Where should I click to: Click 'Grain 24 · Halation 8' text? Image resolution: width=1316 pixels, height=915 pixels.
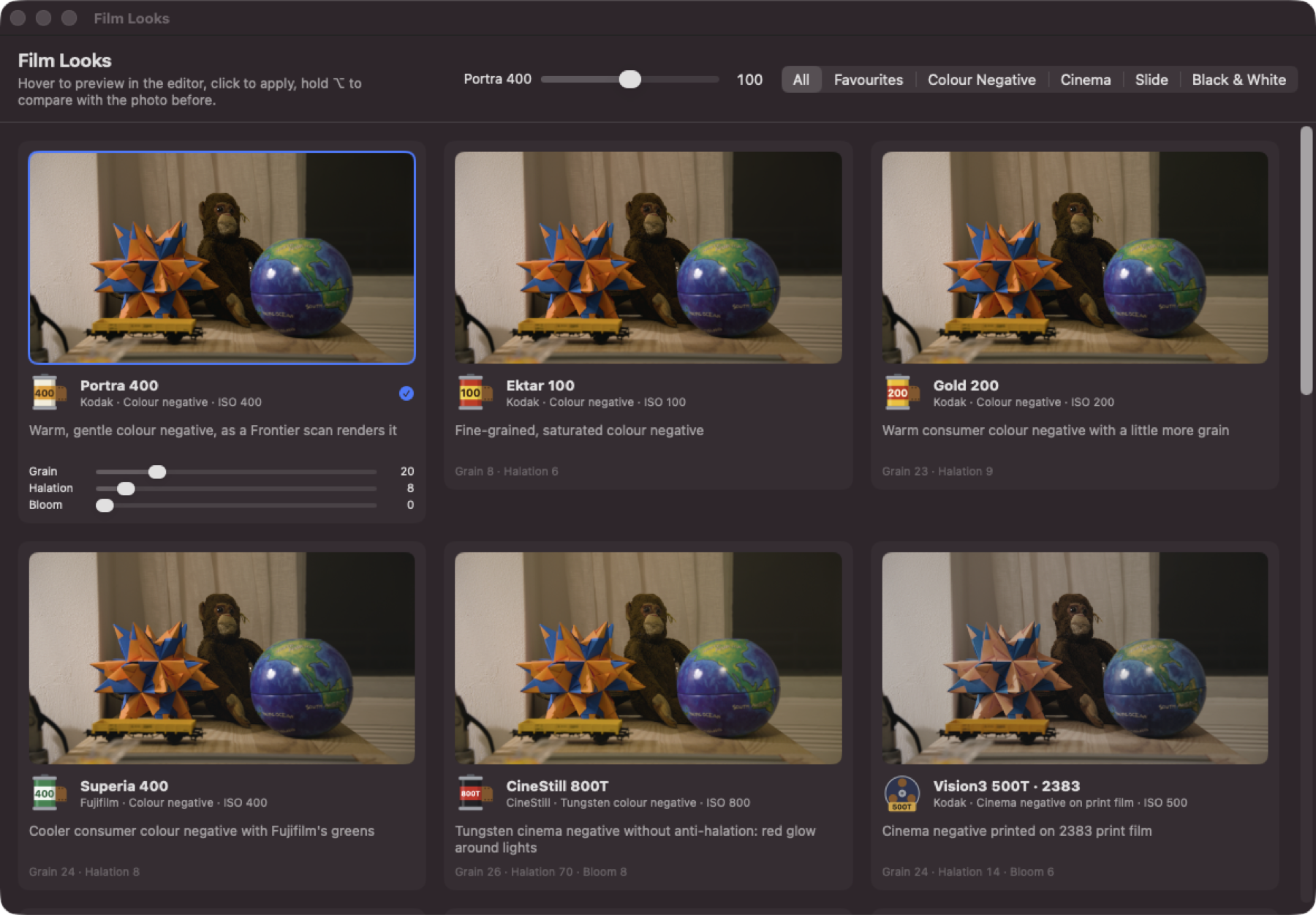[84, 872]
